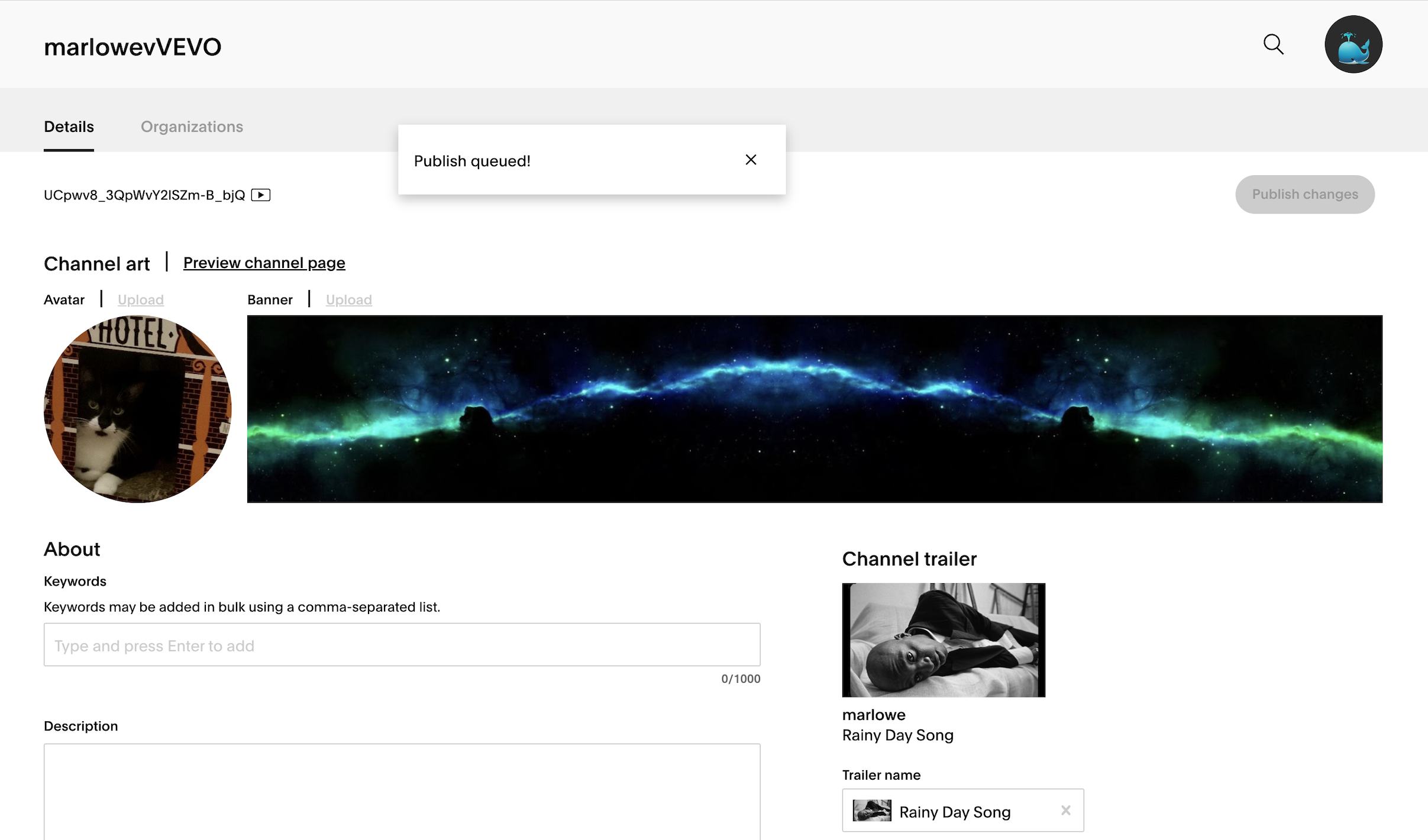Open the channel trailer video thumbnail

tap(944, 640)
